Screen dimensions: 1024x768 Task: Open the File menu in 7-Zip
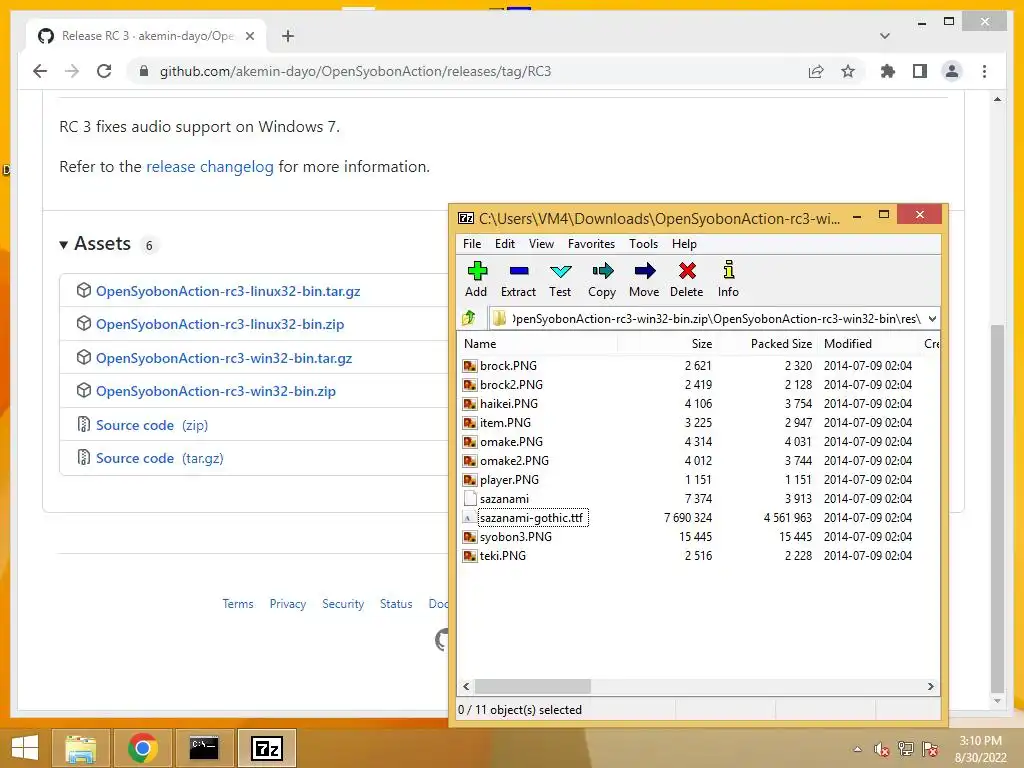click(x=472, y=244)
